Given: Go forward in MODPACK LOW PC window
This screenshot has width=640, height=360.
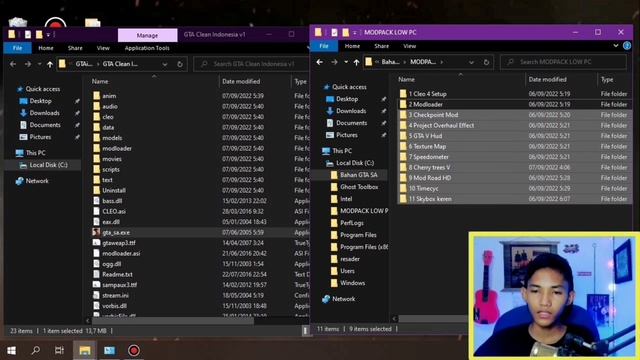Looking at the screenshot, I should tap(334, 62).
